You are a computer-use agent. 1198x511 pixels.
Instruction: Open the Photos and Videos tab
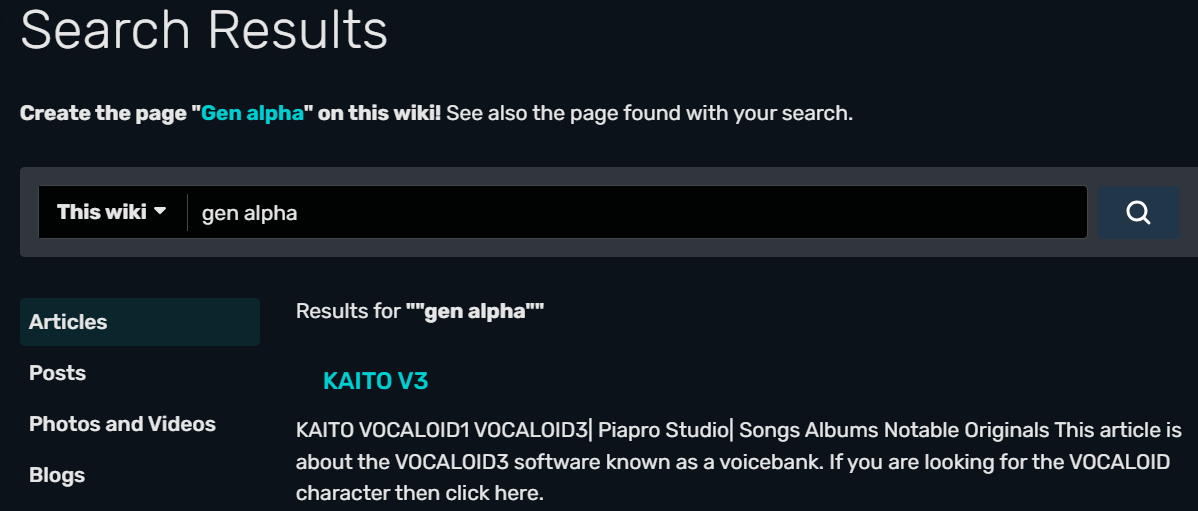122,424
